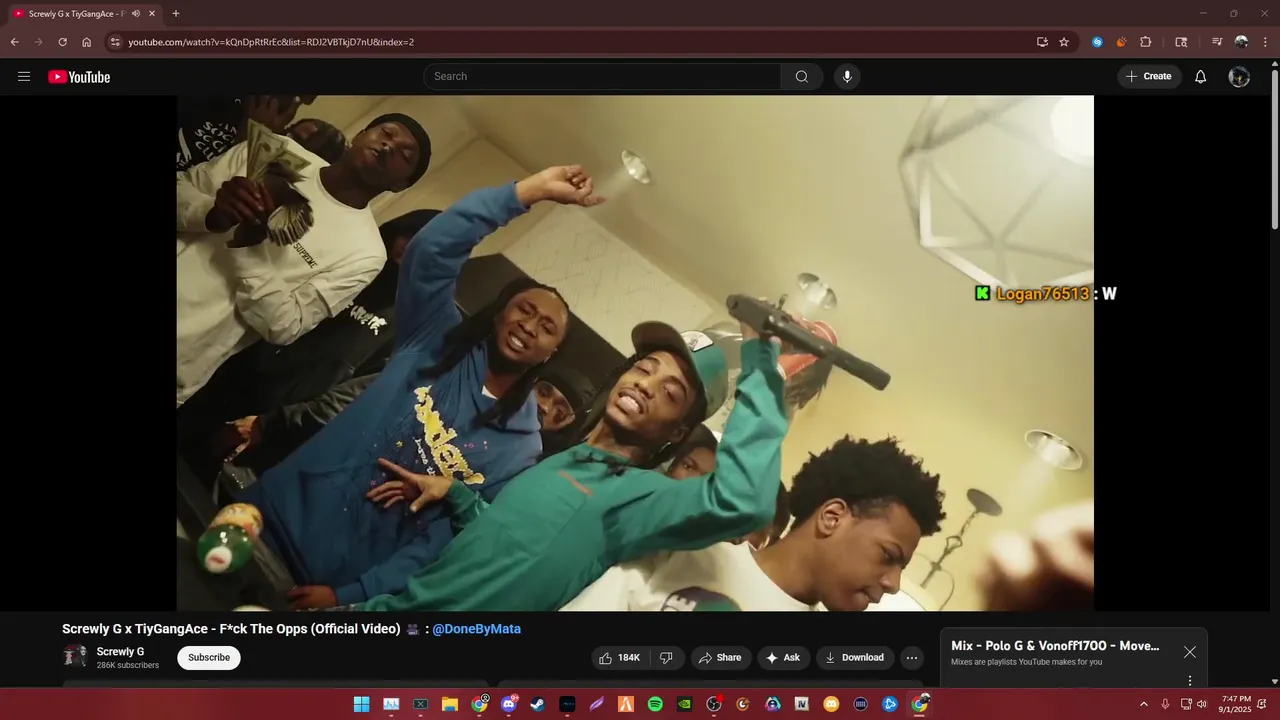The image size is (1280, 720).
Task: Open Discord from taskbar
Action: [508, 704]
